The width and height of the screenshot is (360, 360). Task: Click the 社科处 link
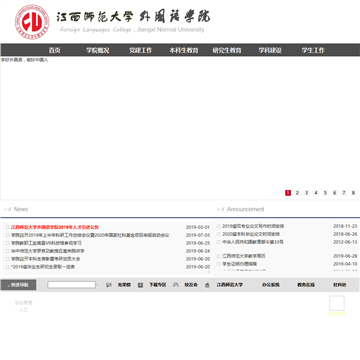click(340, 285)
